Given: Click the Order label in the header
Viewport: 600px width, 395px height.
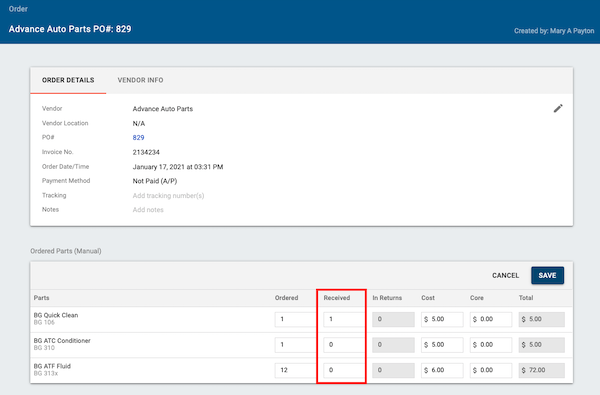Looking at the screenshot, I should pos(18,9).
